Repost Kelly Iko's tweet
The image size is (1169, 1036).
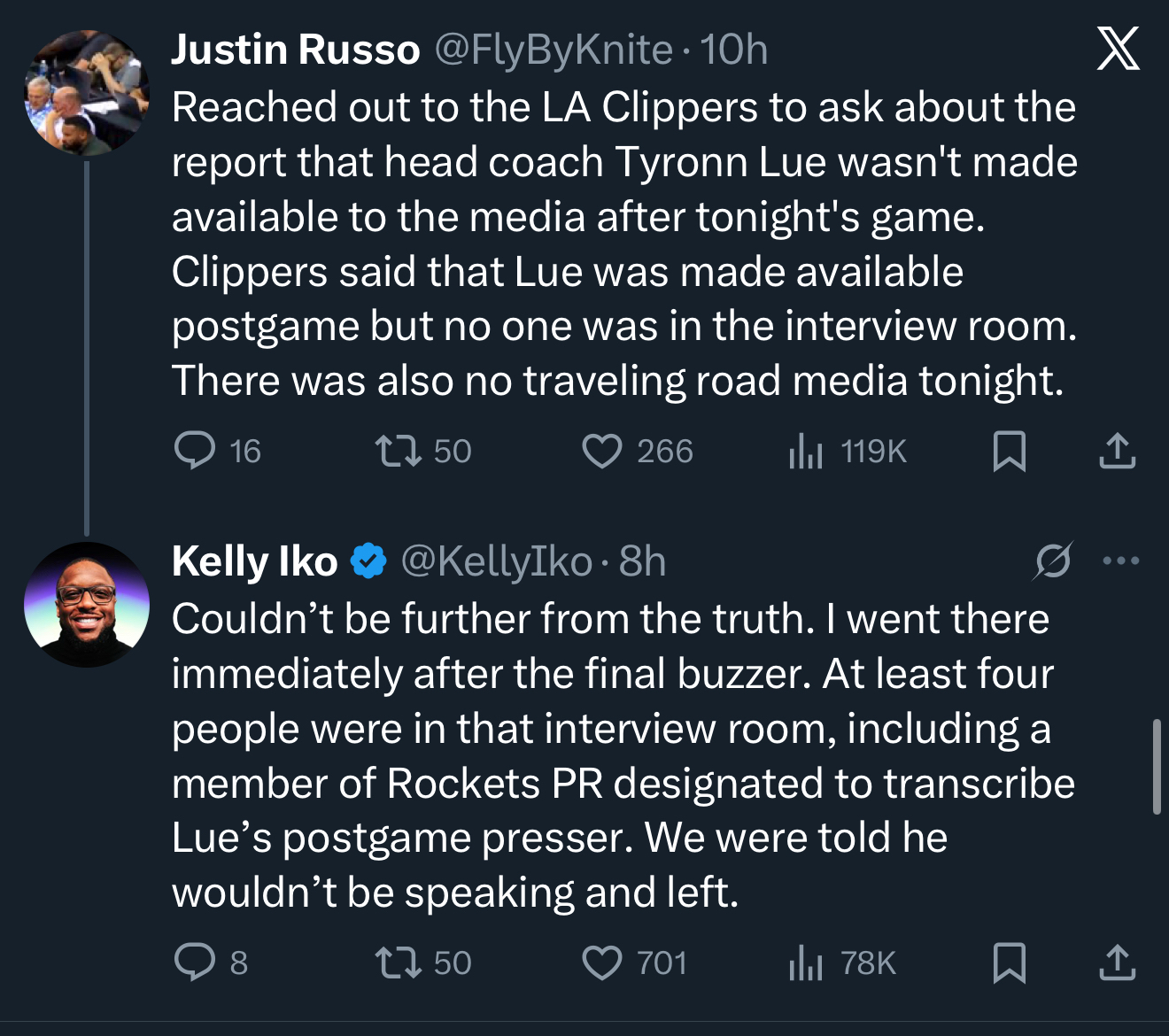point(398,963)
